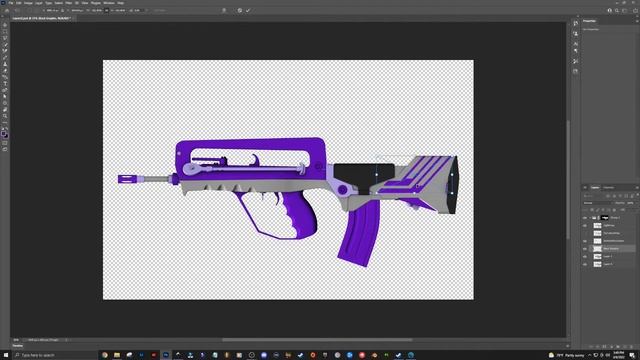The image size is (640, 360).
Task: Open Chrome from the taskbar
Action: pyautogui.click(x=105, y=355)
